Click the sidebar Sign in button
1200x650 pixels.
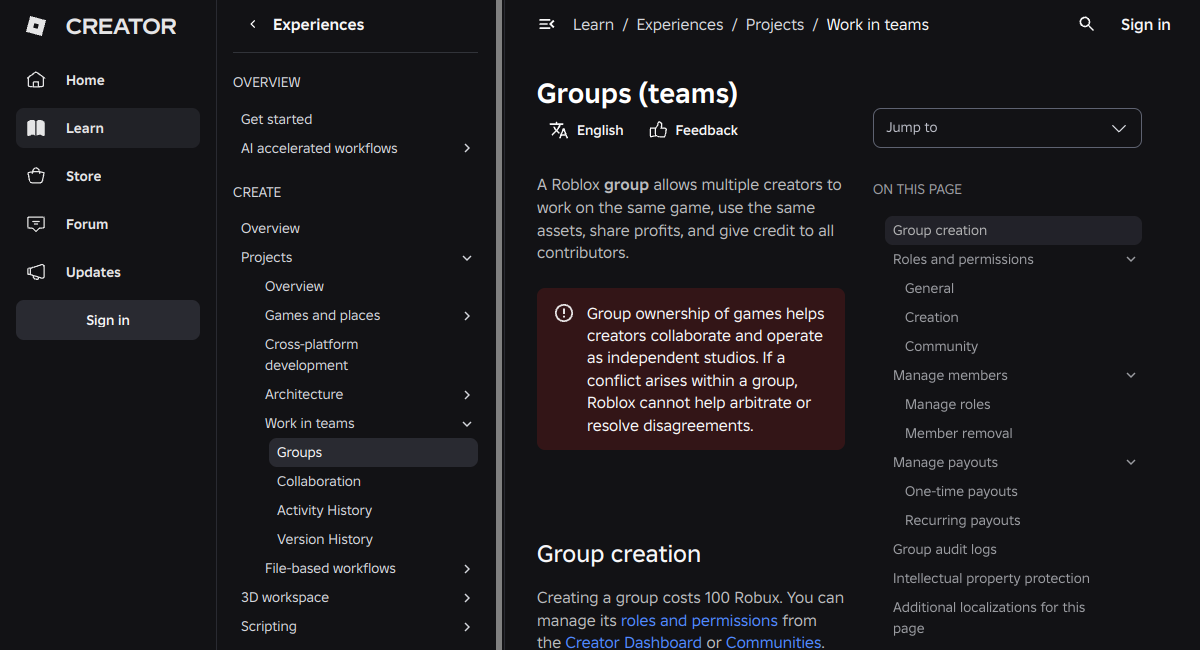tap(108, 320)
